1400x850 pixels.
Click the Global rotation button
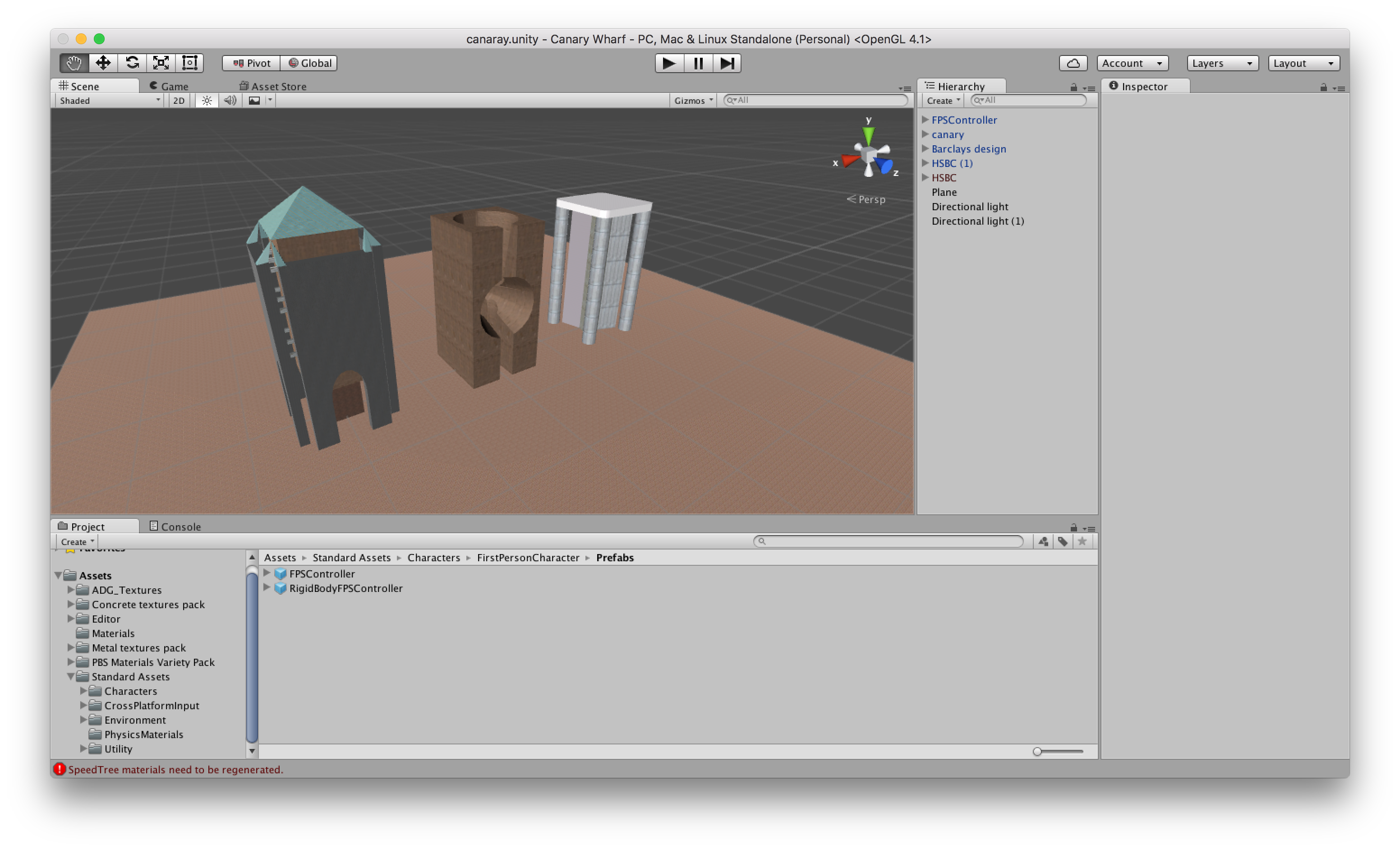[x=310, y=63]
